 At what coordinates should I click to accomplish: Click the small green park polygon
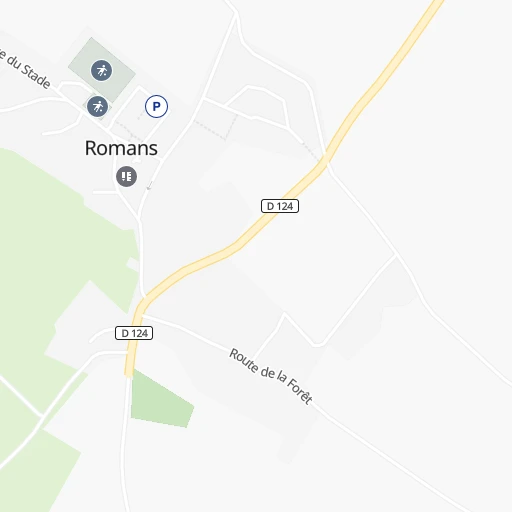point(160,400)
